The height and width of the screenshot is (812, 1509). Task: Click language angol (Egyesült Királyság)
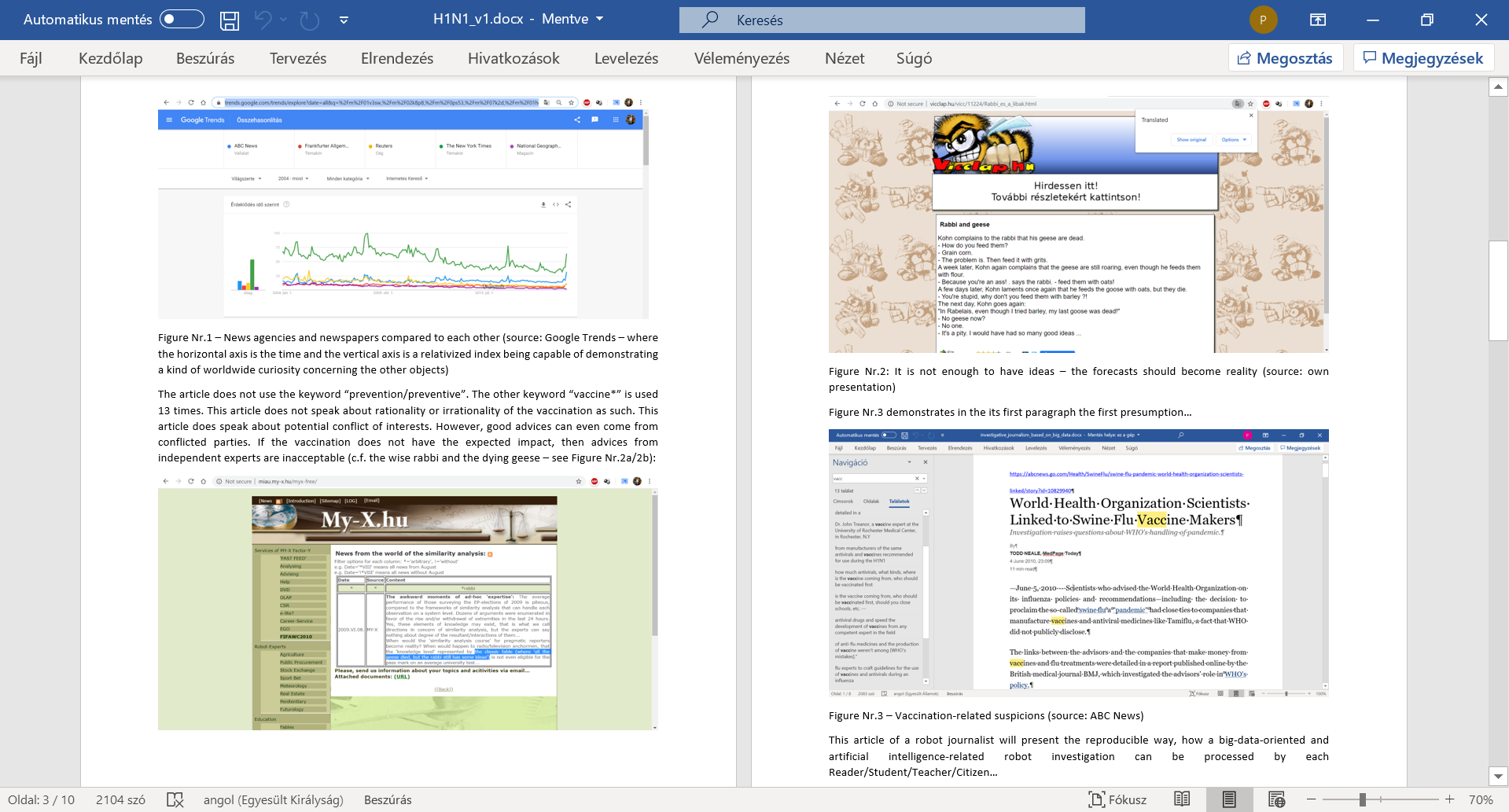pos(274,799)
